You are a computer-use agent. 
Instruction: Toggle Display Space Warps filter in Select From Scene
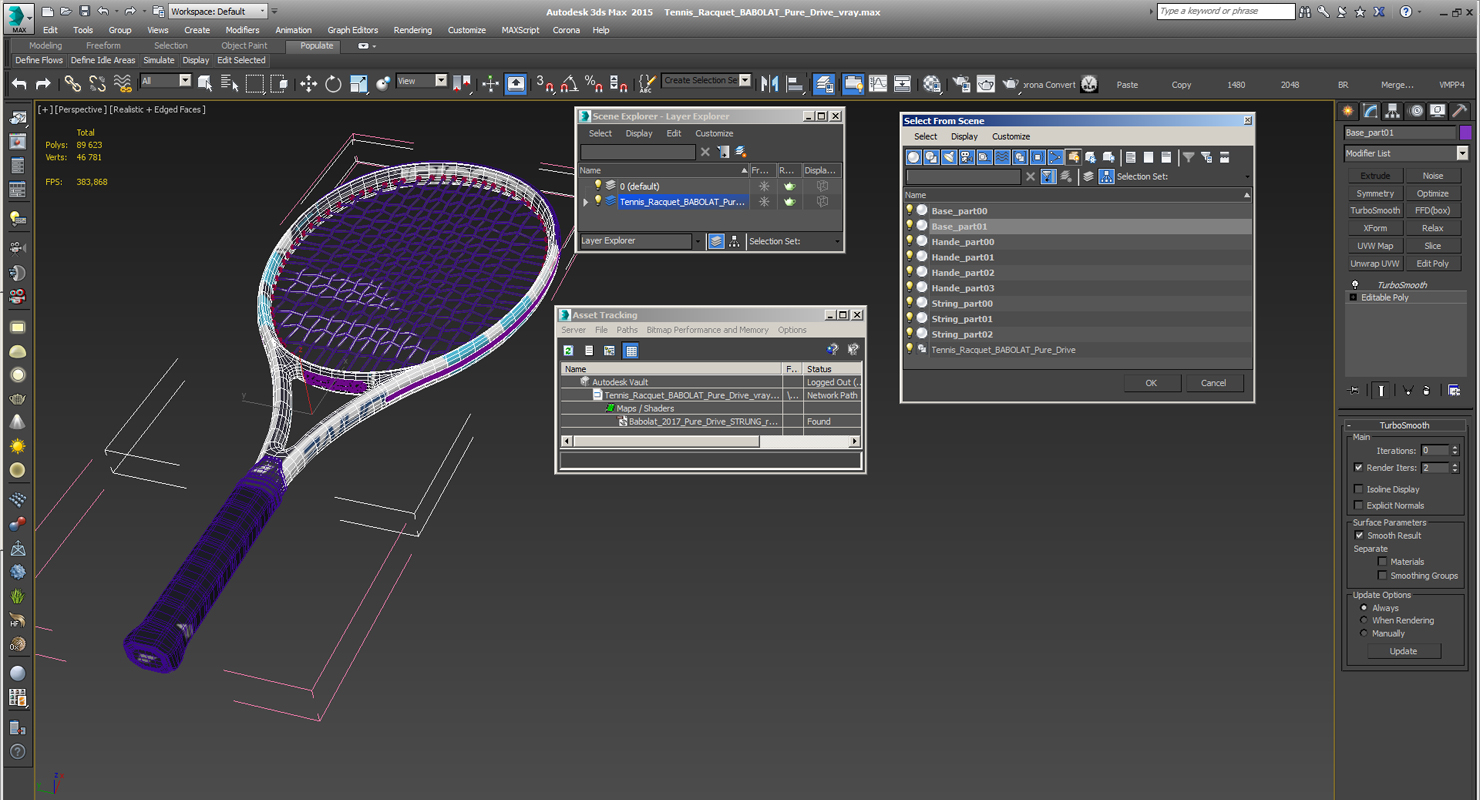[1003, 157]
